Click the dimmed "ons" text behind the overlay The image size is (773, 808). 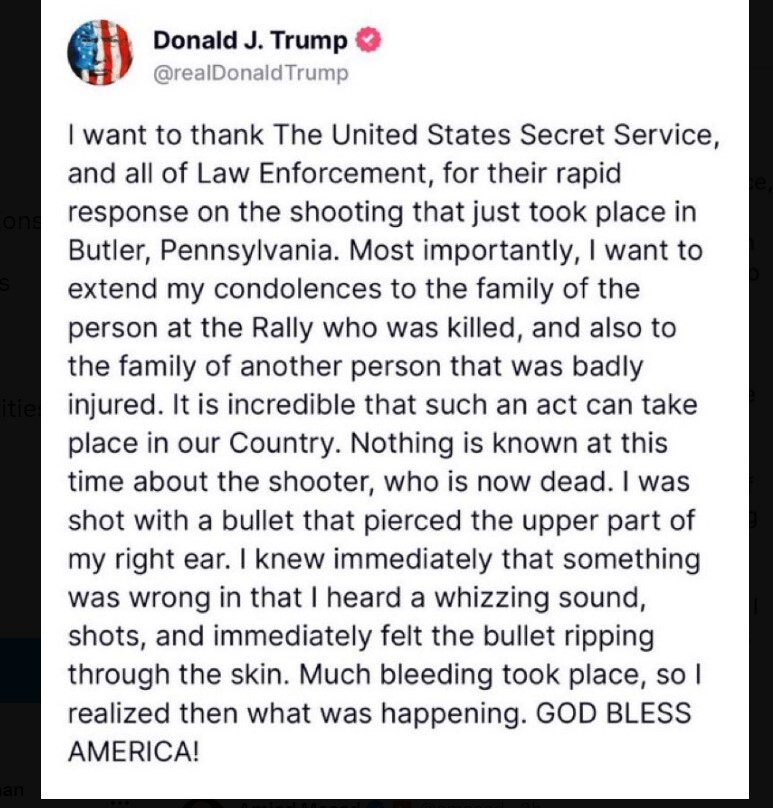click(21, 221)
